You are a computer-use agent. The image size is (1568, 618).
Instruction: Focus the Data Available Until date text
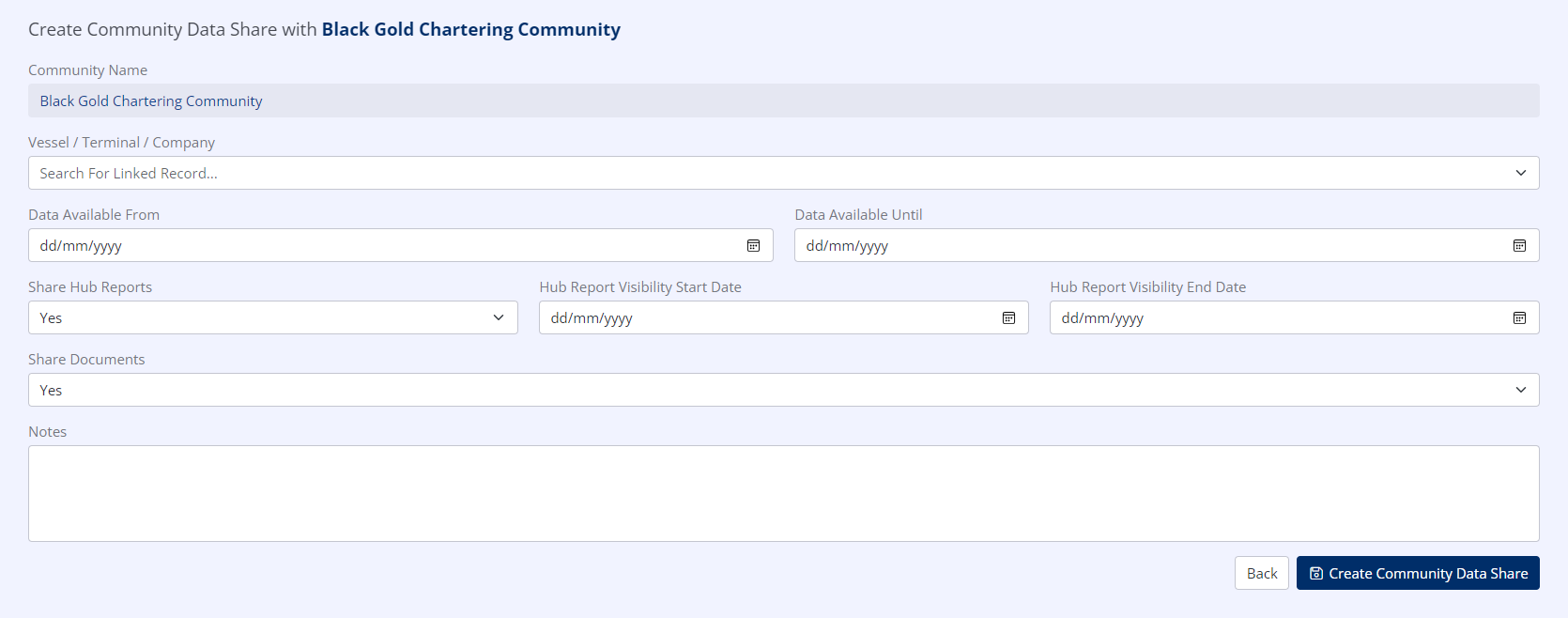(847, 246)
